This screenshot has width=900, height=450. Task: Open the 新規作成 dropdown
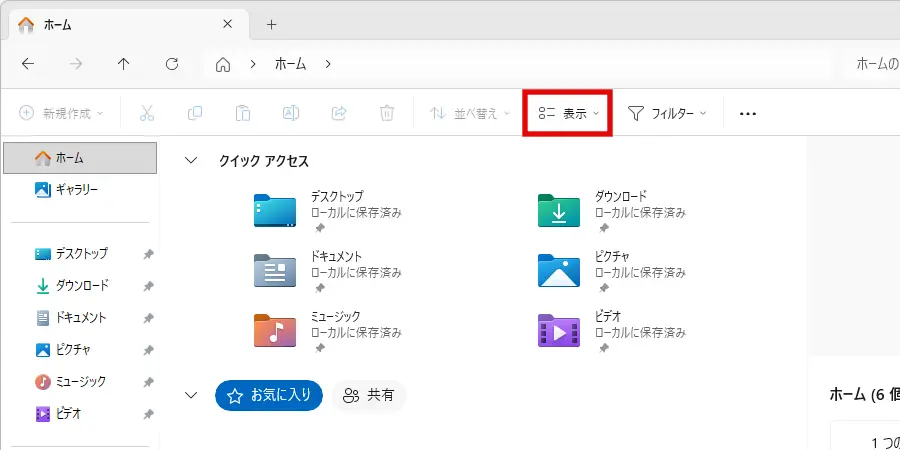[x=61, y=113]
